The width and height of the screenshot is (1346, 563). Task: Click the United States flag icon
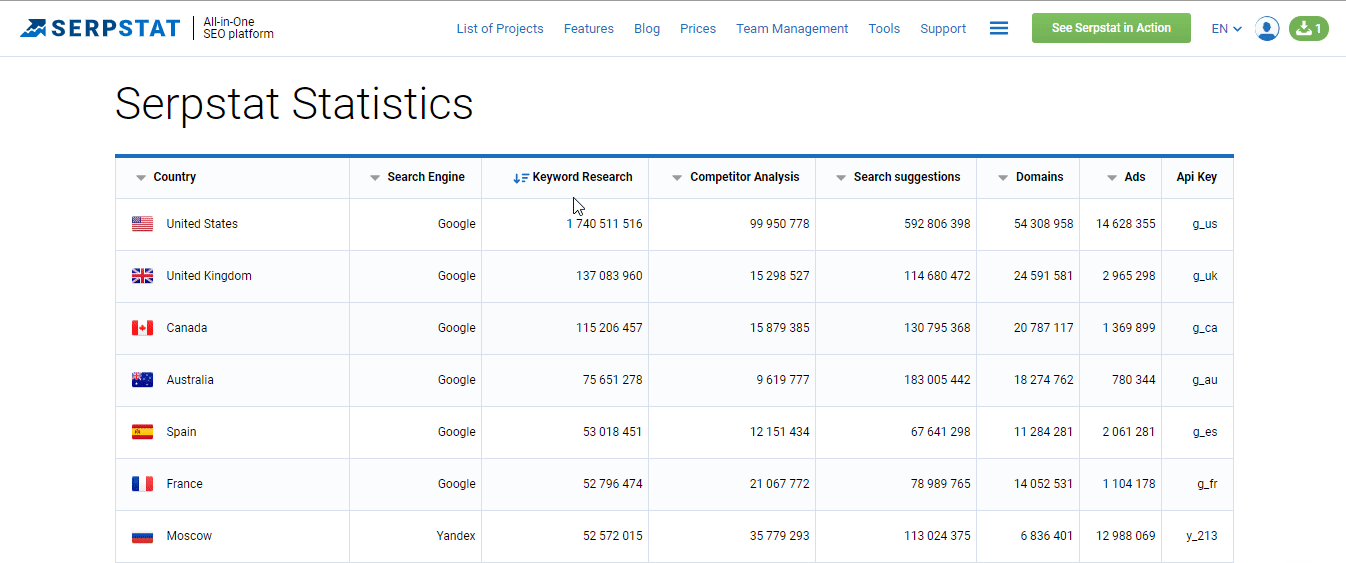point(142,224)
